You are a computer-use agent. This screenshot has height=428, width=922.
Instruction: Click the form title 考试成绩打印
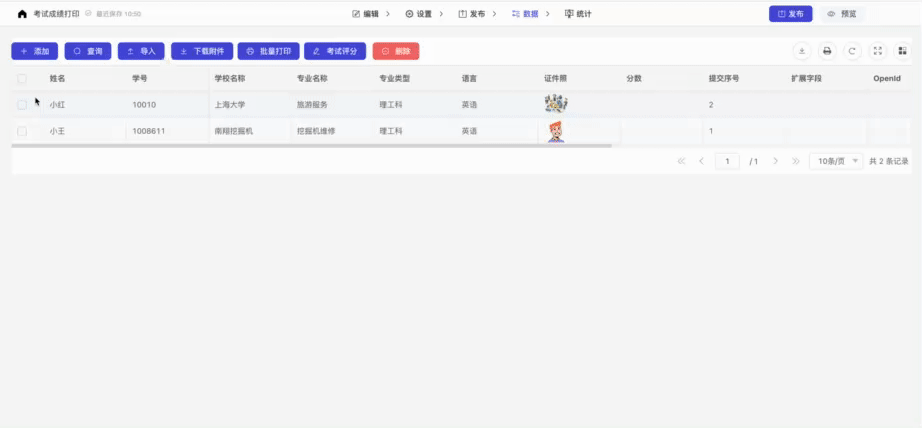point(56,14)
